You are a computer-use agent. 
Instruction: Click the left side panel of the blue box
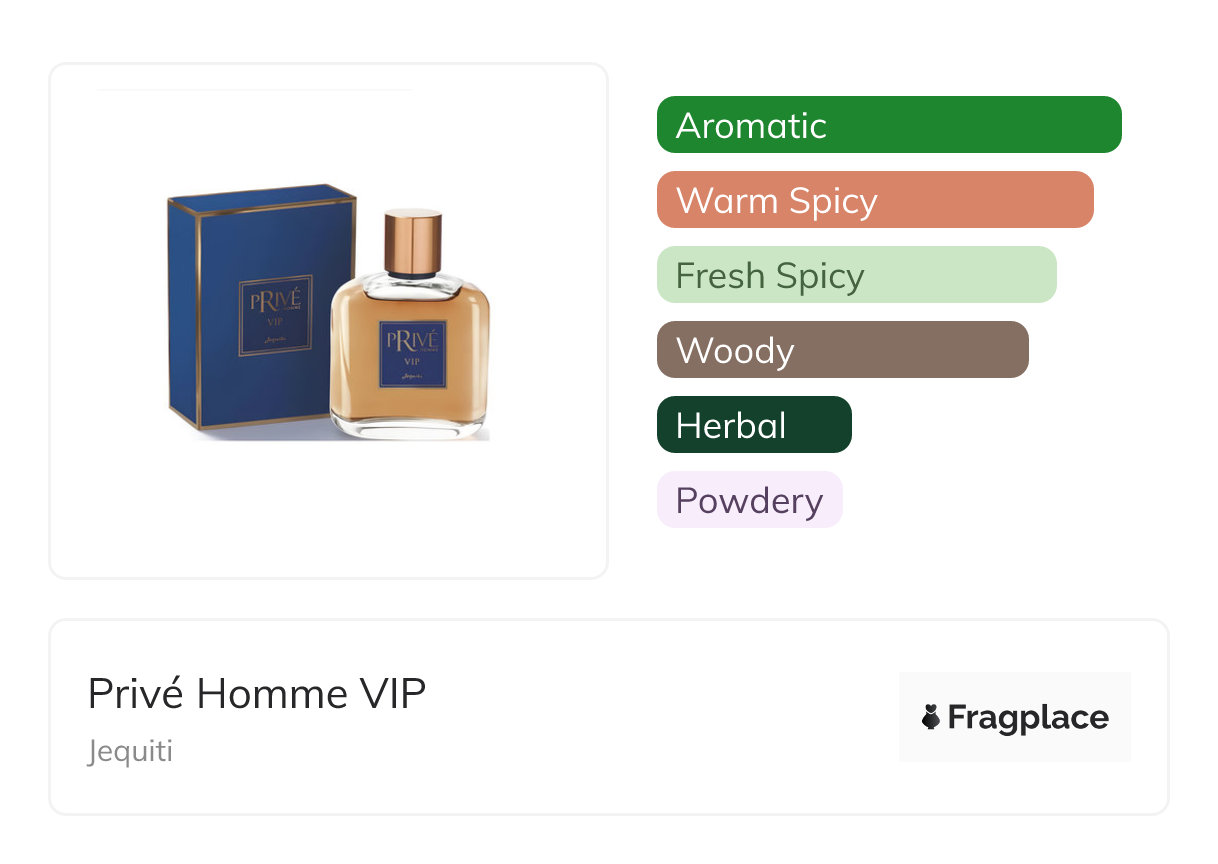pyautogui.click(x=184, y=310)
